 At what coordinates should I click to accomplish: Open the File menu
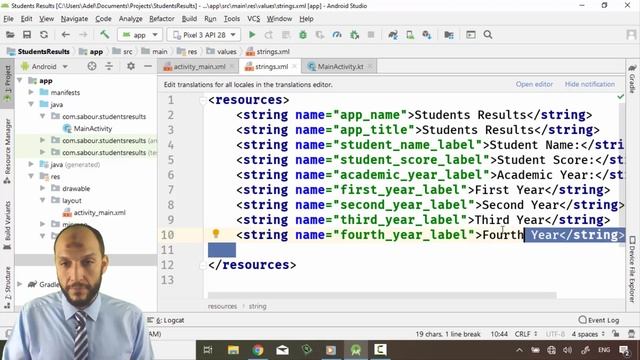[x=8, y=19]
